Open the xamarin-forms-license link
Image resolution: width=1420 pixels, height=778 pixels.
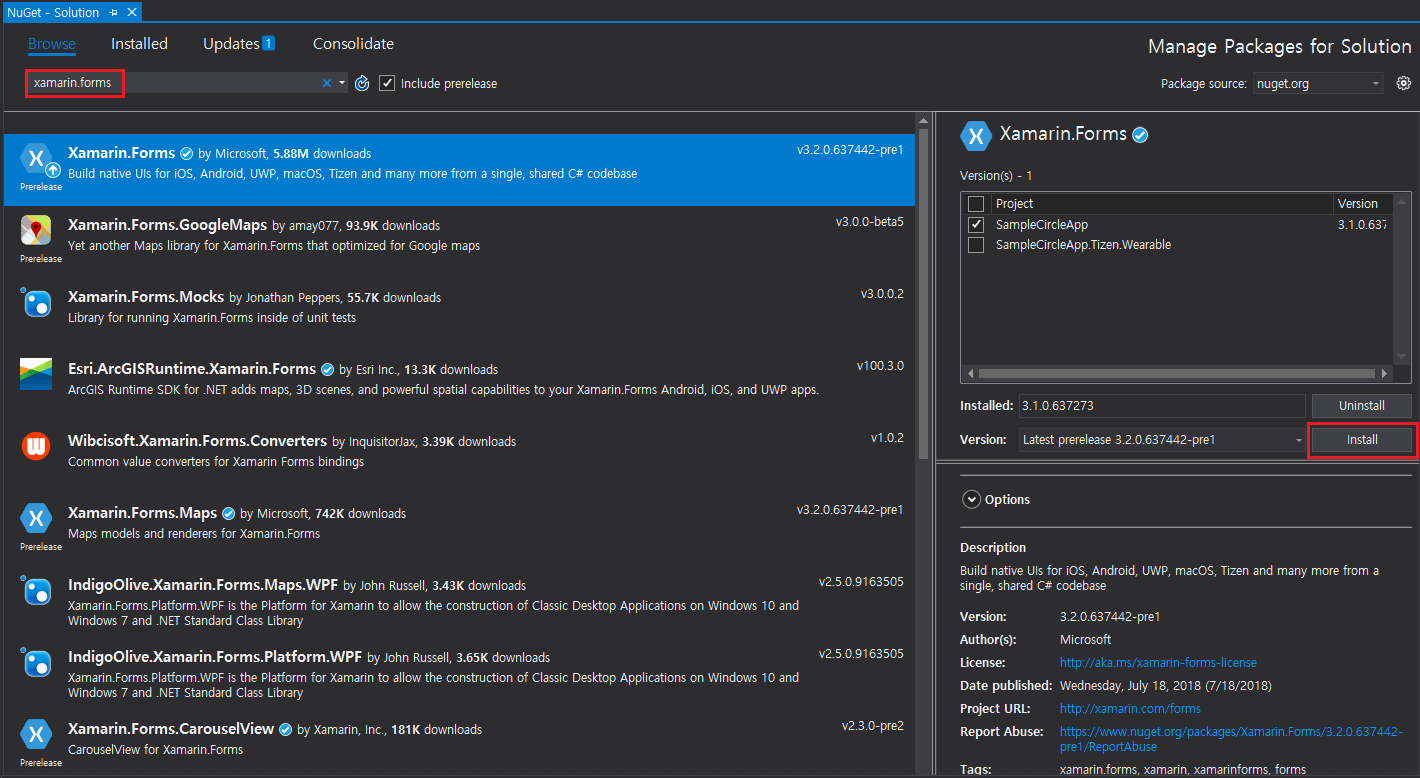point(1158,662)
